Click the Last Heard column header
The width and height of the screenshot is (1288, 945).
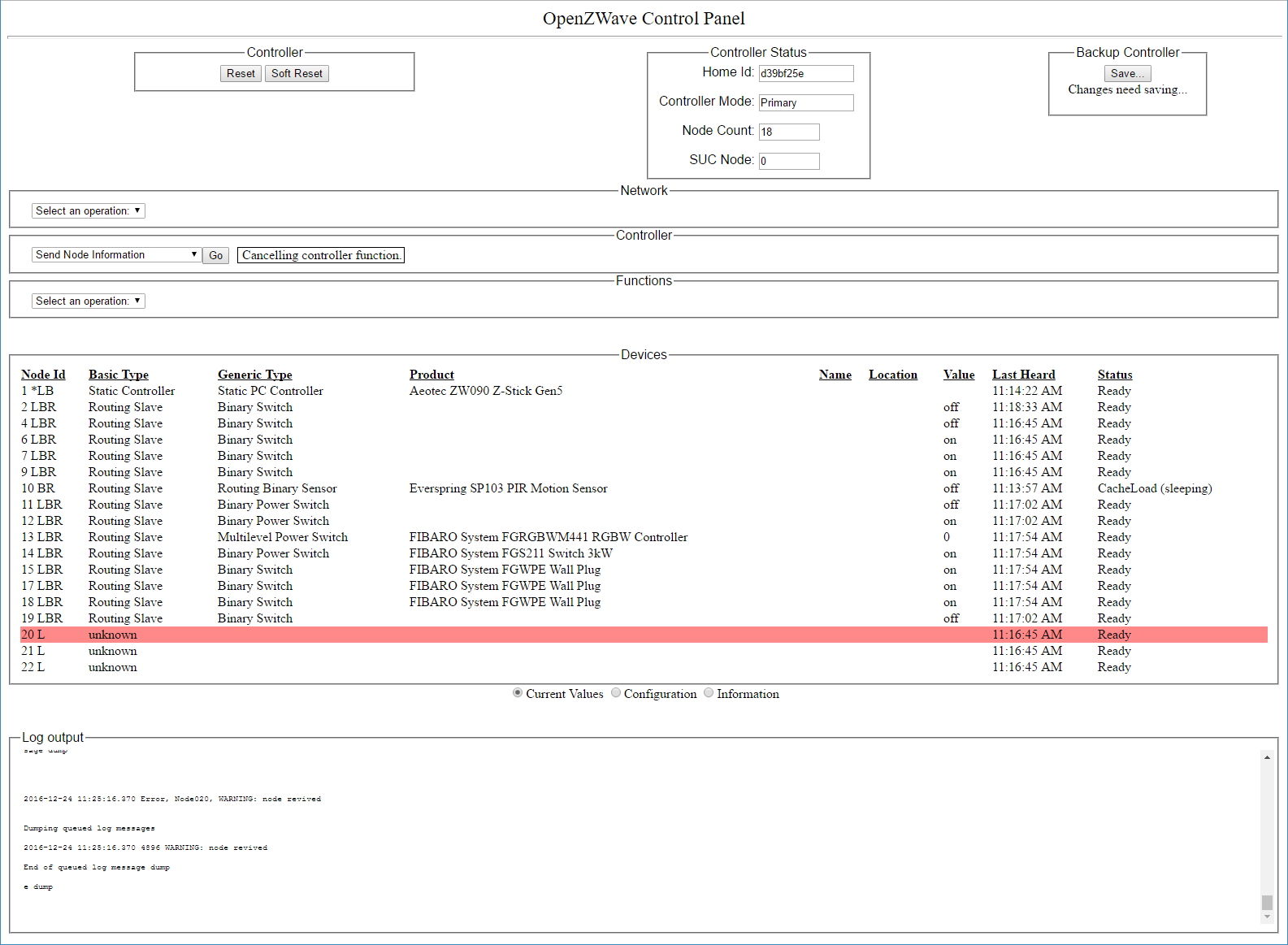pos(1024,375)
